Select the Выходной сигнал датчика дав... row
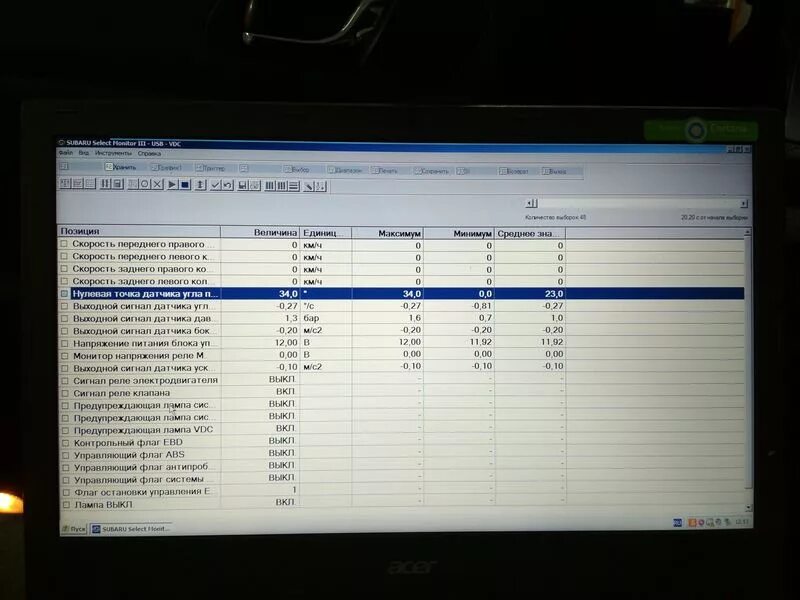 pos(401,318)
